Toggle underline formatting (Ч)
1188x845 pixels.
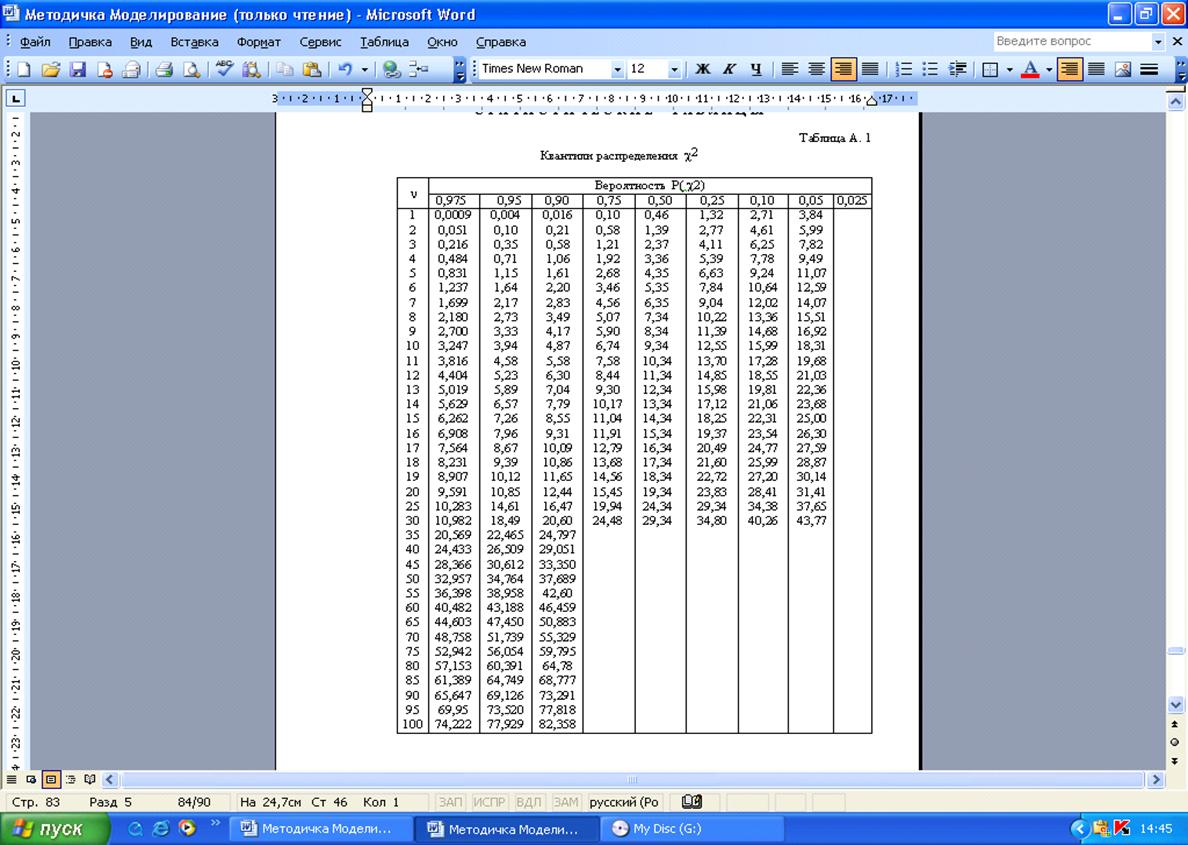[x=756, y=70]
